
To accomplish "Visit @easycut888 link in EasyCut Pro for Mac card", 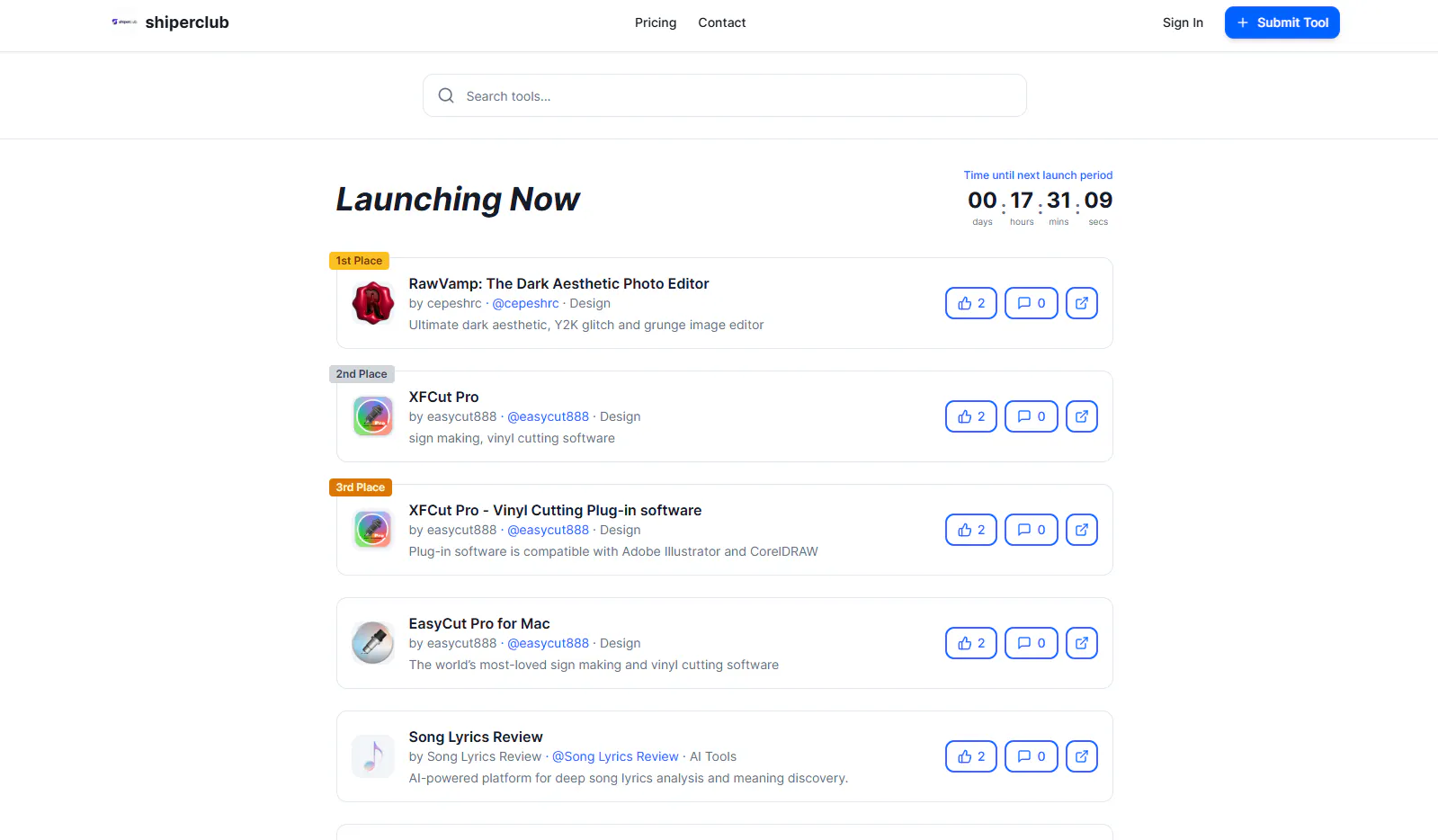I will 548,643.
